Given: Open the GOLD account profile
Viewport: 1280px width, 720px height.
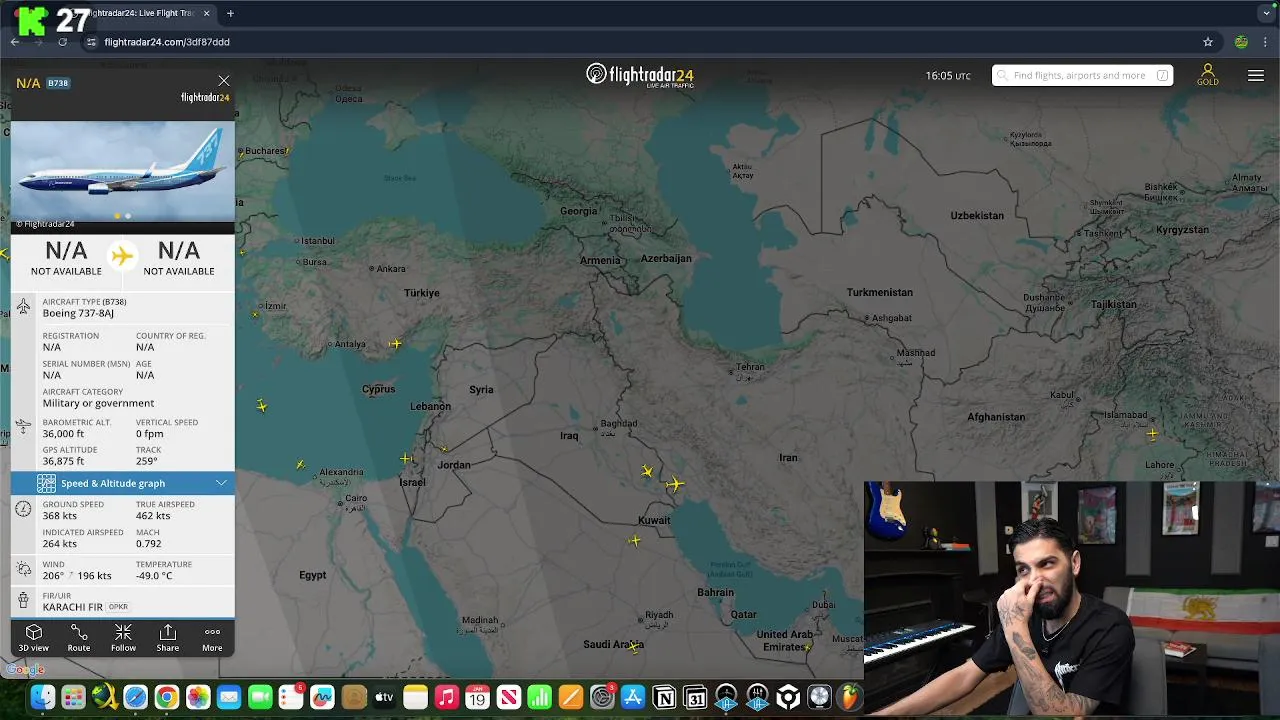Looking at the screenshot, I should [1208, 75].
